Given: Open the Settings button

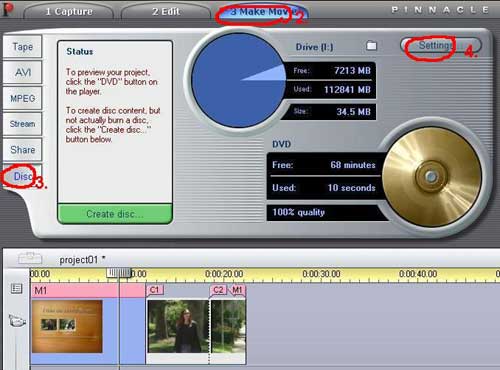Looking at the screenshot, I should (x=441, y=45).
